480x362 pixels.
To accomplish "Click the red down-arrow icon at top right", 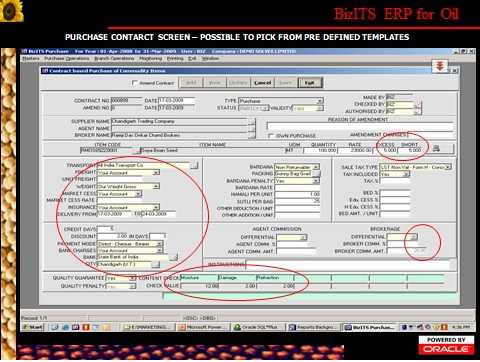I will pos(440,66).
